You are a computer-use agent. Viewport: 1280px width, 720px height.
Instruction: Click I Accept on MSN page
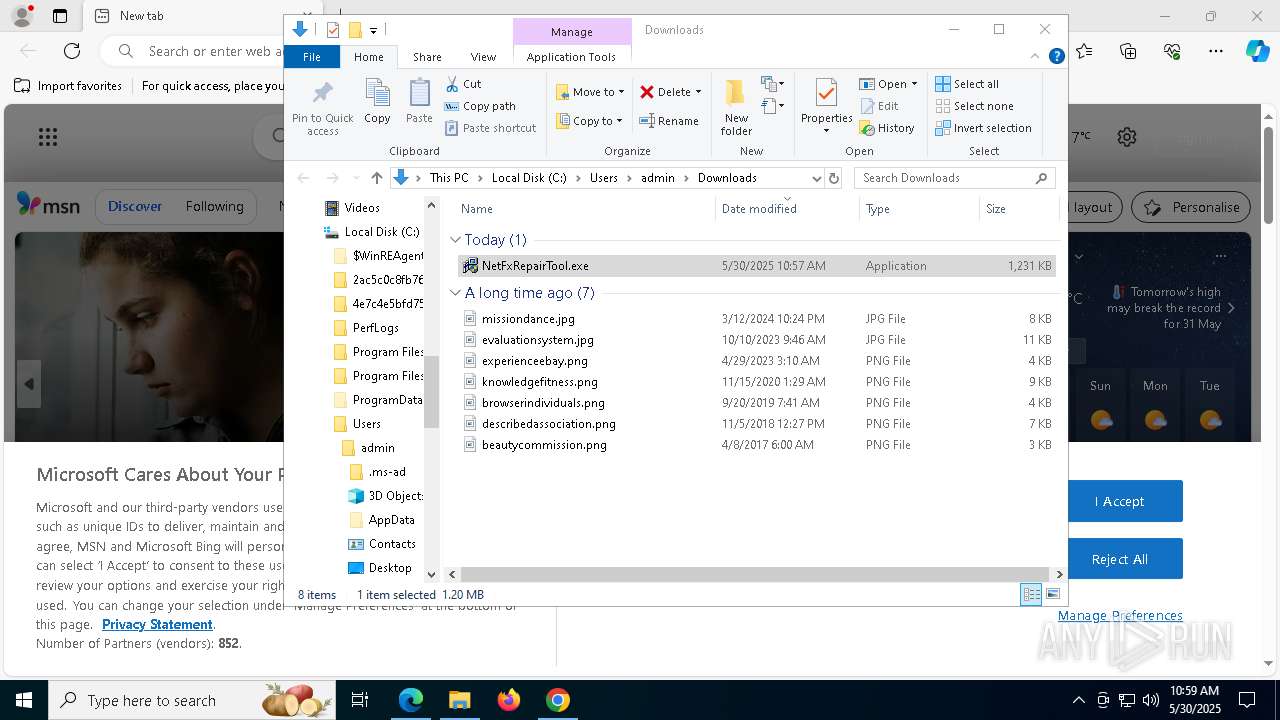point(1119,501)
